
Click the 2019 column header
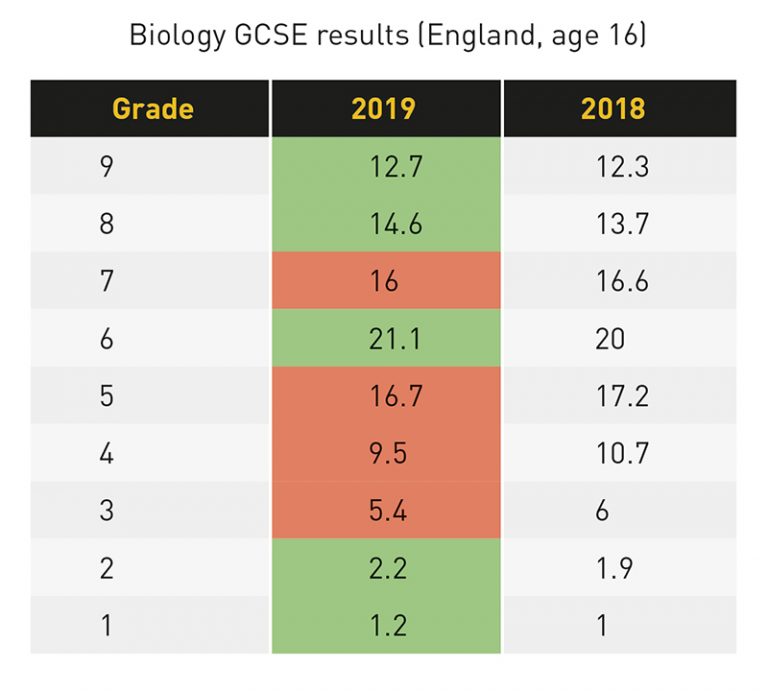click(x=384, y=108)
